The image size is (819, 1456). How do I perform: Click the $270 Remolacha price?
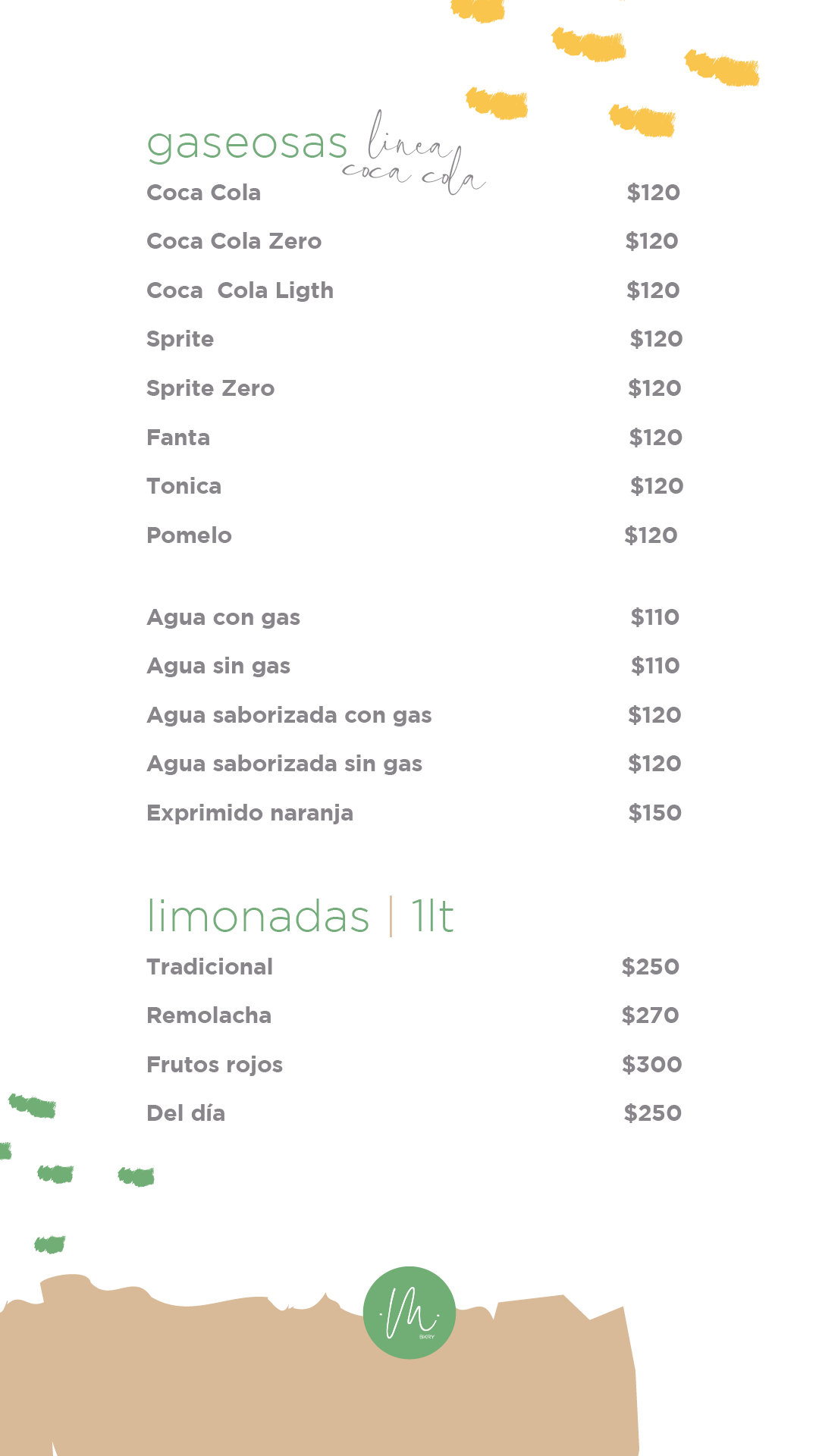(x=651, y=1015)
